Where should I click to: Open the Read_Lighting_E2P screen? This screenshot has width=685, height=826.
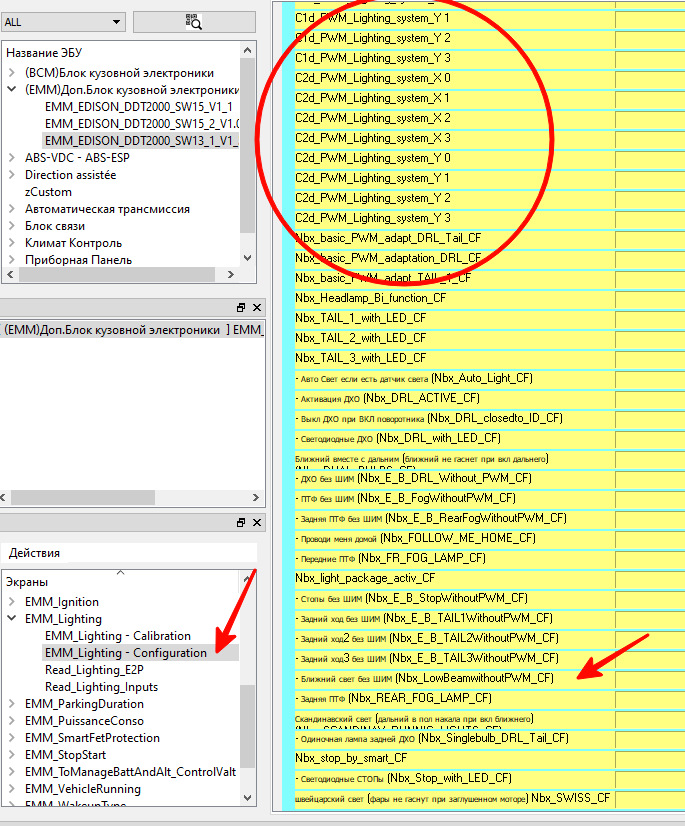[93, 670]
